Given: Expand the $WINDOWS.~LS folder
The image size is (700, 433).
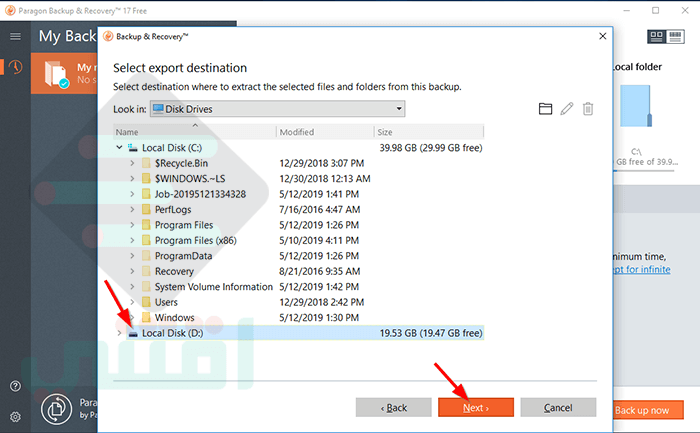Looking at the screenshot, I should pos(132,179).
